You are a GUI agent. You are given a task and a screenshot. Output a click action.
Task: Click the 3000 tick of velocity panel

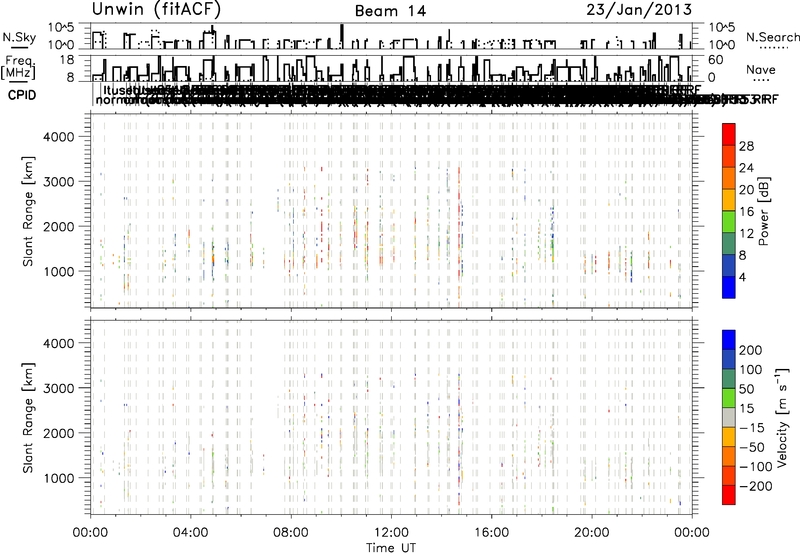58,388
